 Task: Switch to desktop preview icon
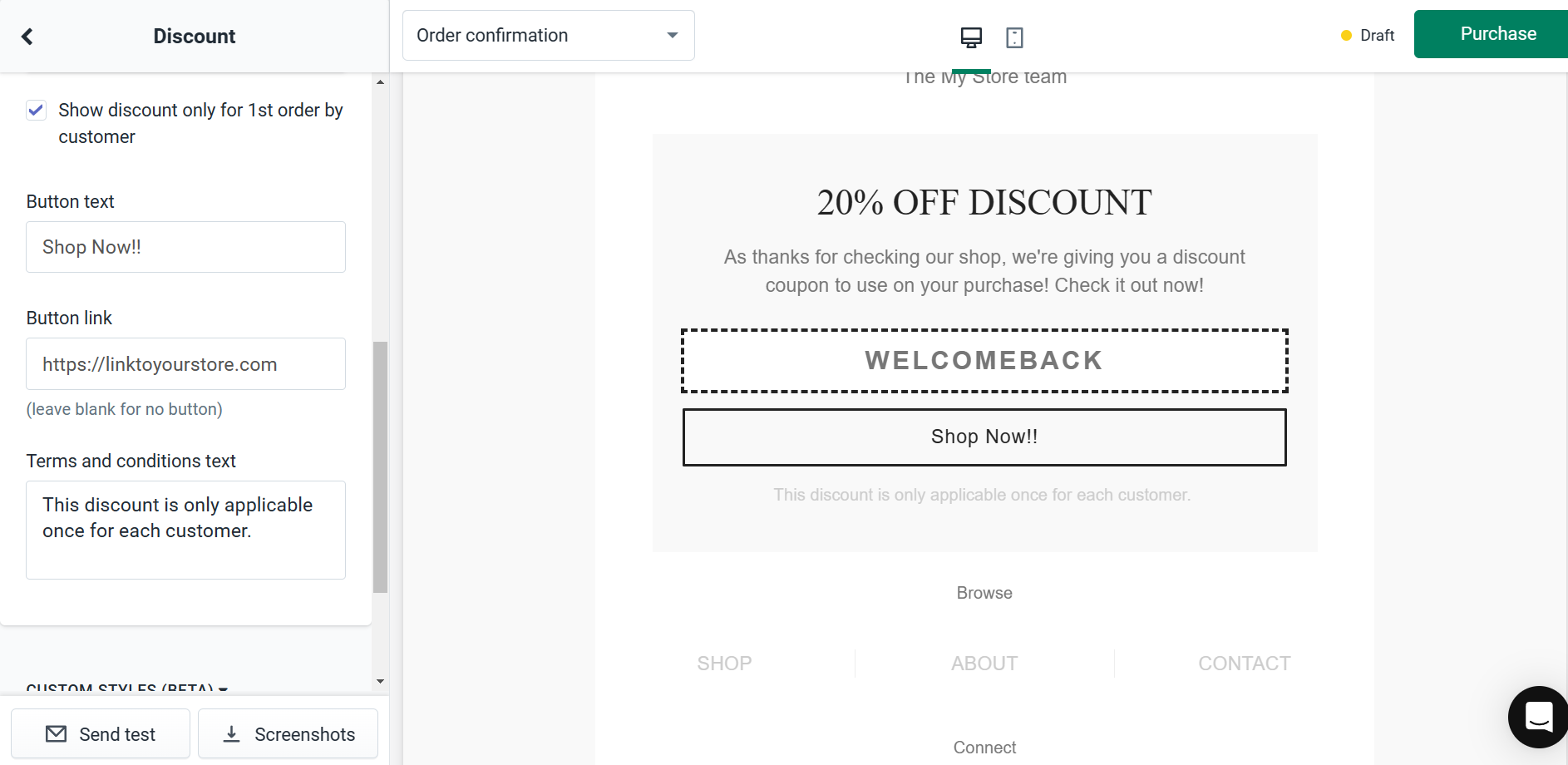[x=971, y=37]
